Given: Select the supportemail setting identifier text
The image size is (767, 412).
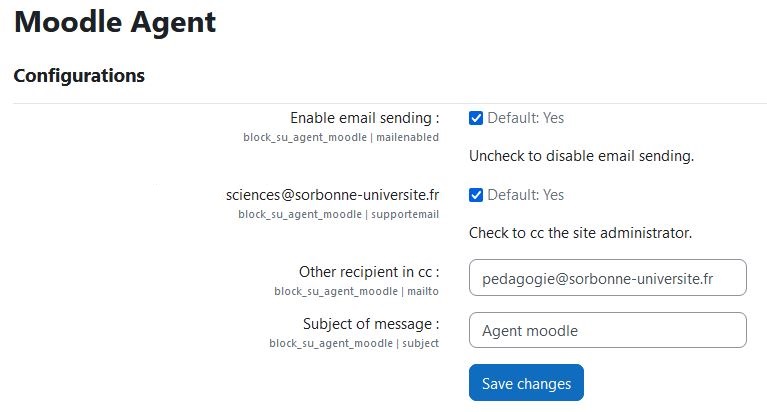Looking at the screenshot, I should tap(405, 214).
